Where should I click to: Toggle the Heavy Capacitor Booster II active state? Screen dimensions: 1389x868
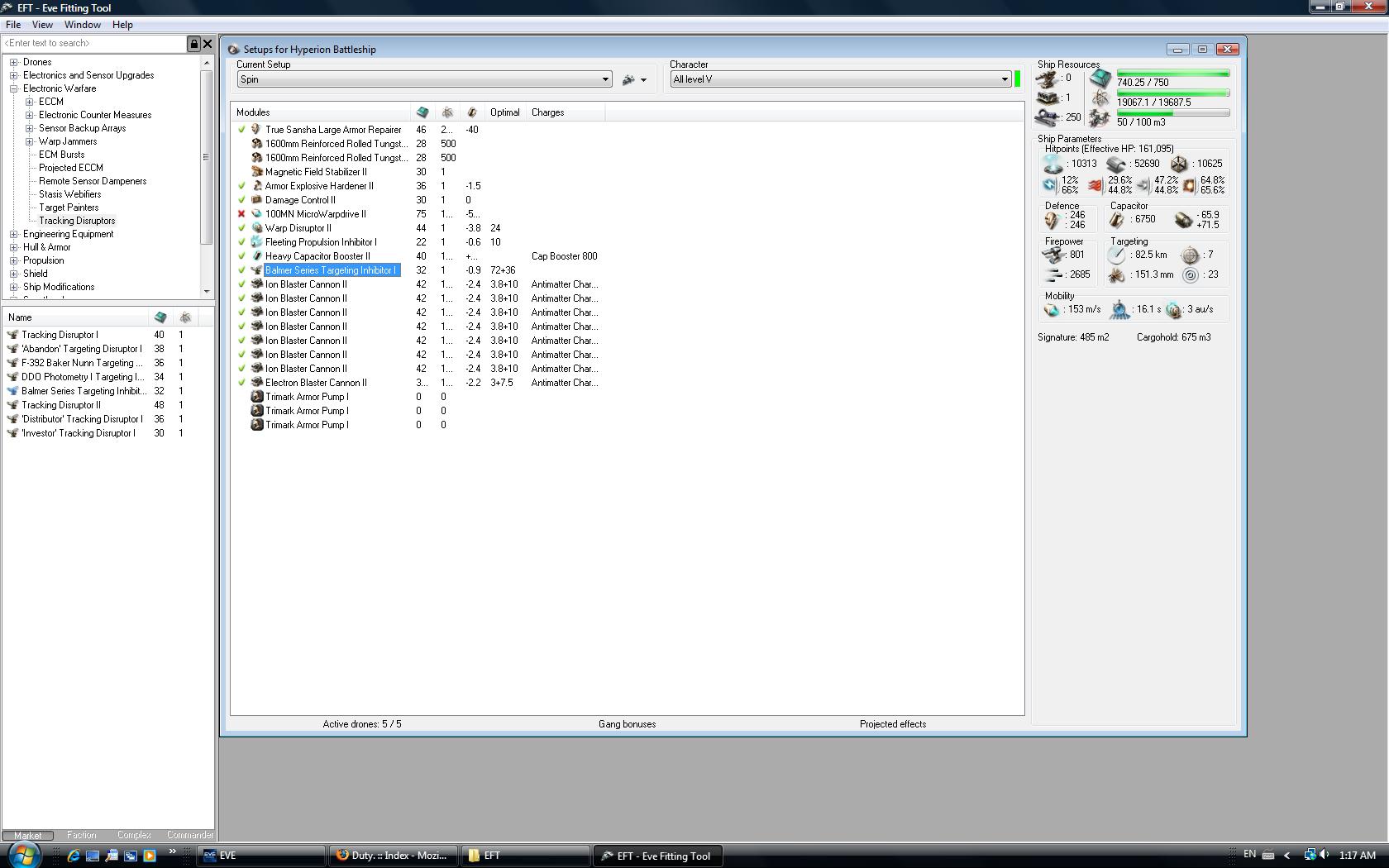tap(241, 256)
